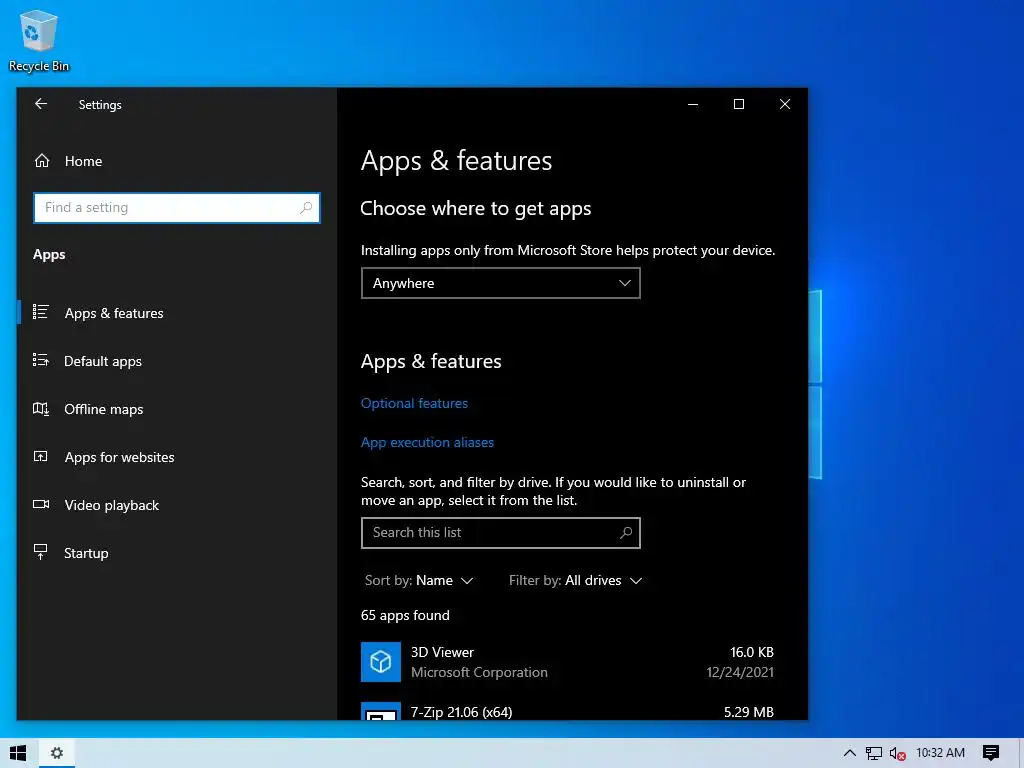Open the muted volume tray icon
Viewport: 1024px width, 768px height.
tap(897, 753)
